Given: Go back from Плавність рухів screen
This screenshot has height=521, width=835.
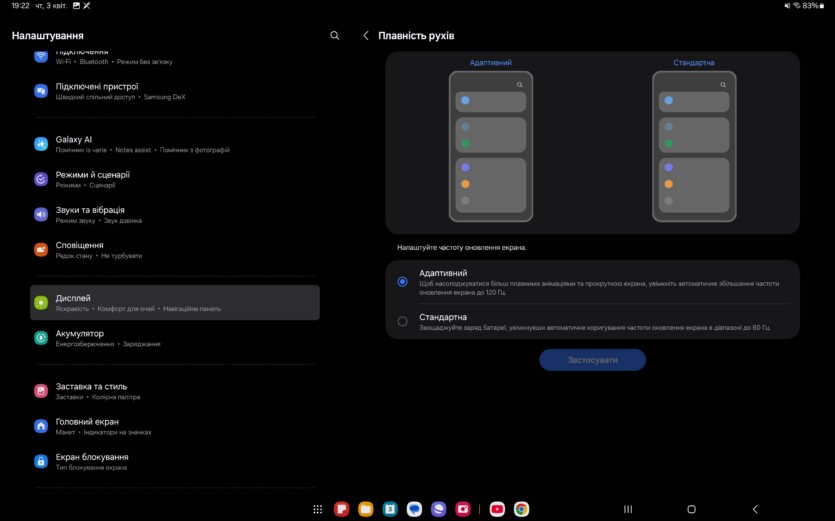Looking at the screenshot, I should [x=365, y=36].
